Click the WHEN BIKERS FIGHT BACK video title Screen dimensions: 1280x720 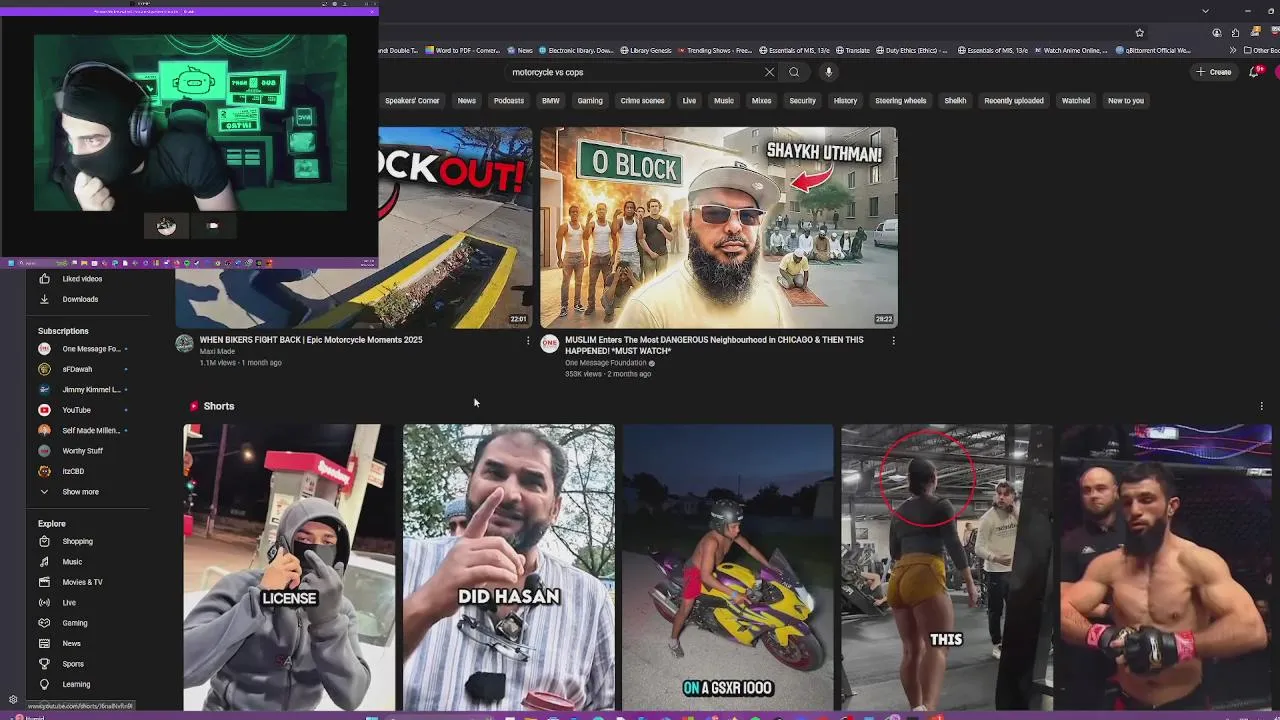311,340
